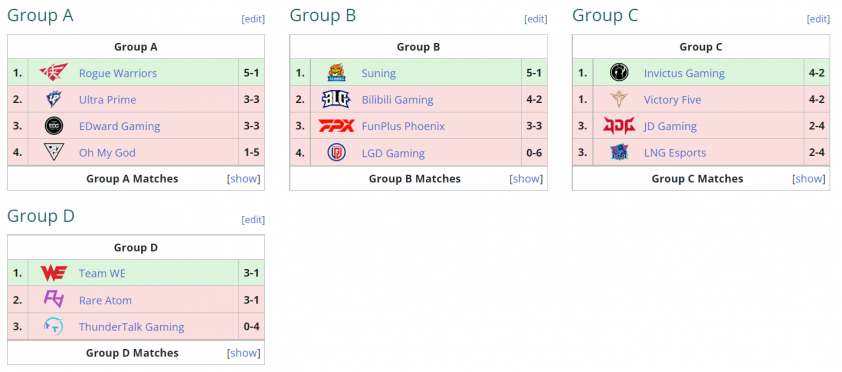Click the LGD Gaming logo
The width and height of the screenshot is (842, 372).
337,152
